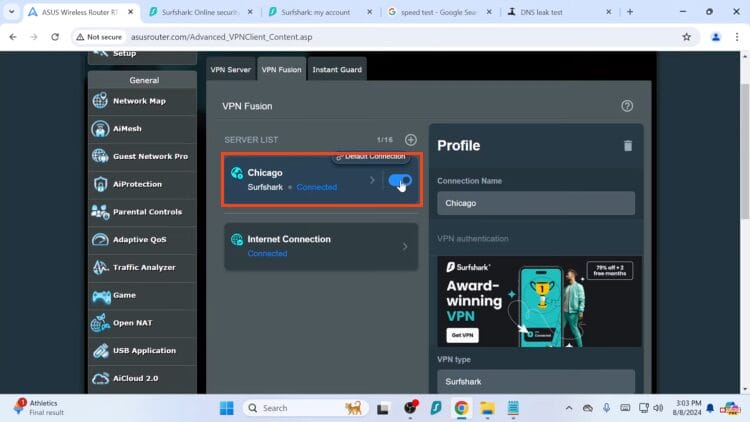
Task: Open the Athletics final result widget
Action: point(38,408)
